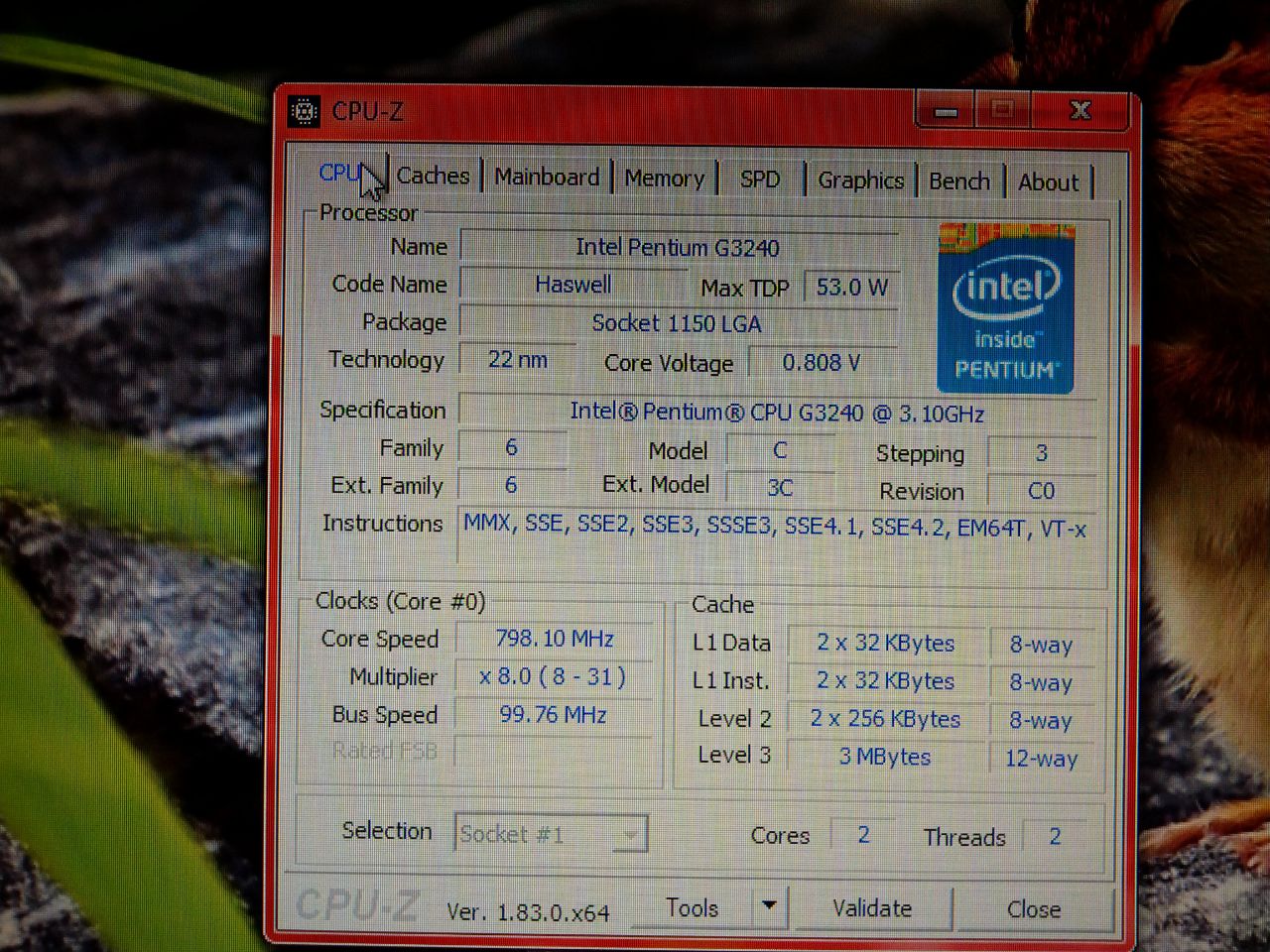Click the Intel Inside Pentium logo
The image size is (1270, 952).
[1006, 308]
